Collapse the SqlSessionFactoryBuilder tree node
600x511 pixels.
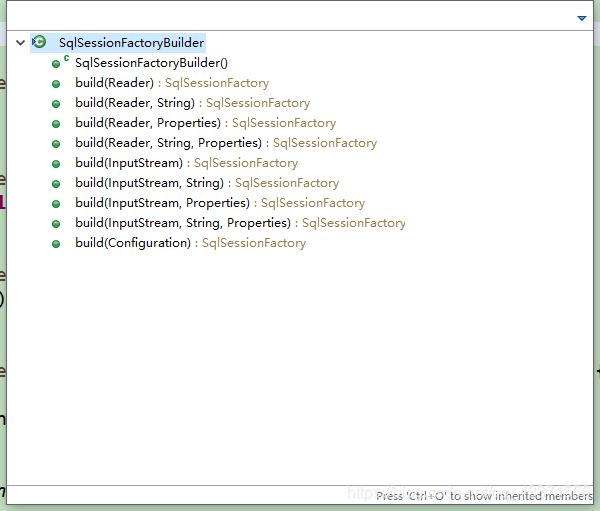[21, 42]
